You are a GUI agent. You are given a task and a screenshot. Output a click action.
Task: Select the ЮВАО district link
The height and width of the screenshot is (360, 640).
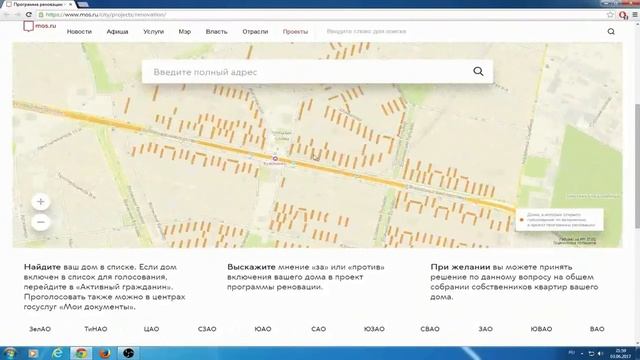(x=541, y=329)
